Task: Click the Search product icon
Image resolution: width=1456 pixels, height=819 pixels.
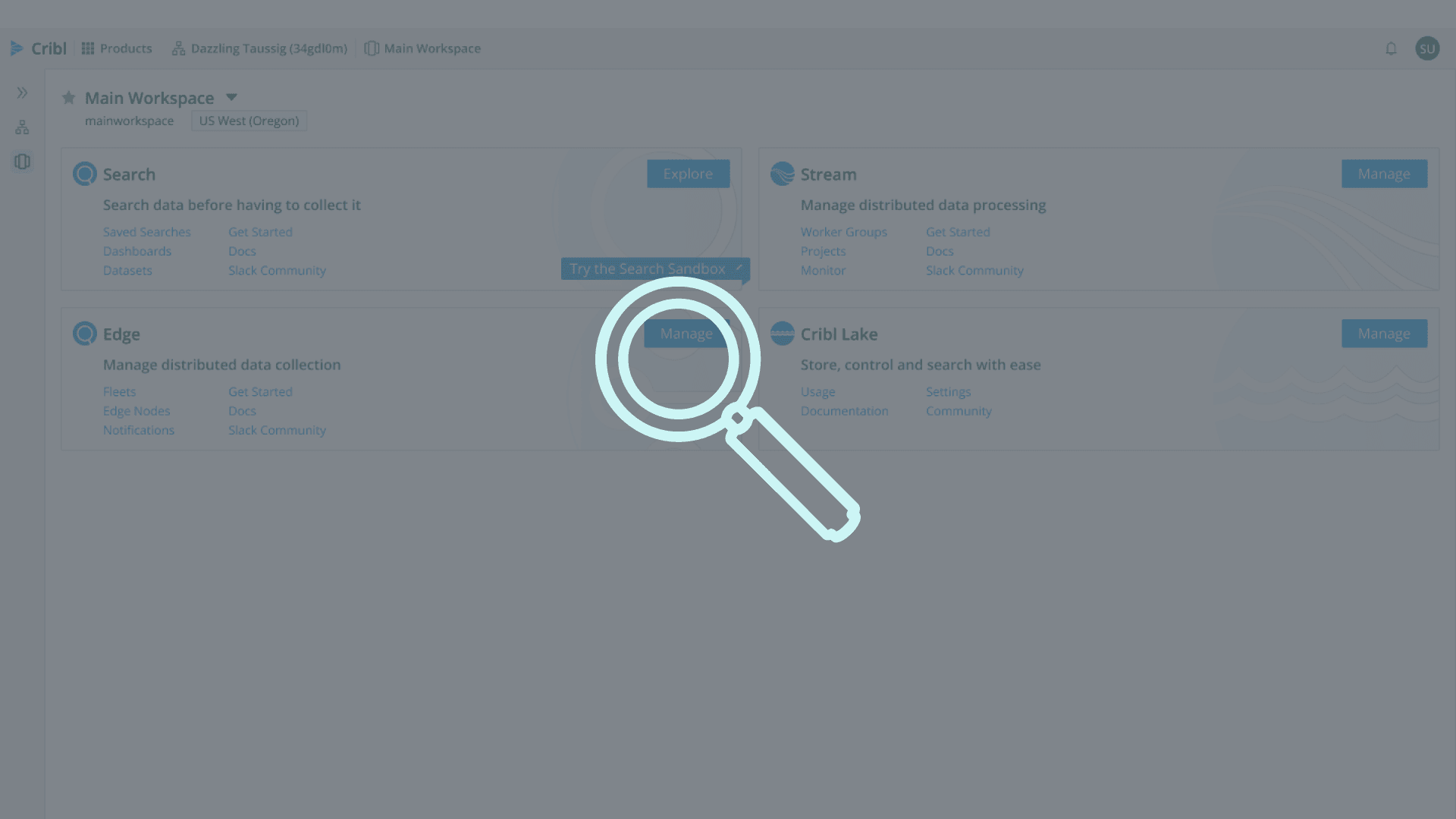Action: [x=85, y=174]
